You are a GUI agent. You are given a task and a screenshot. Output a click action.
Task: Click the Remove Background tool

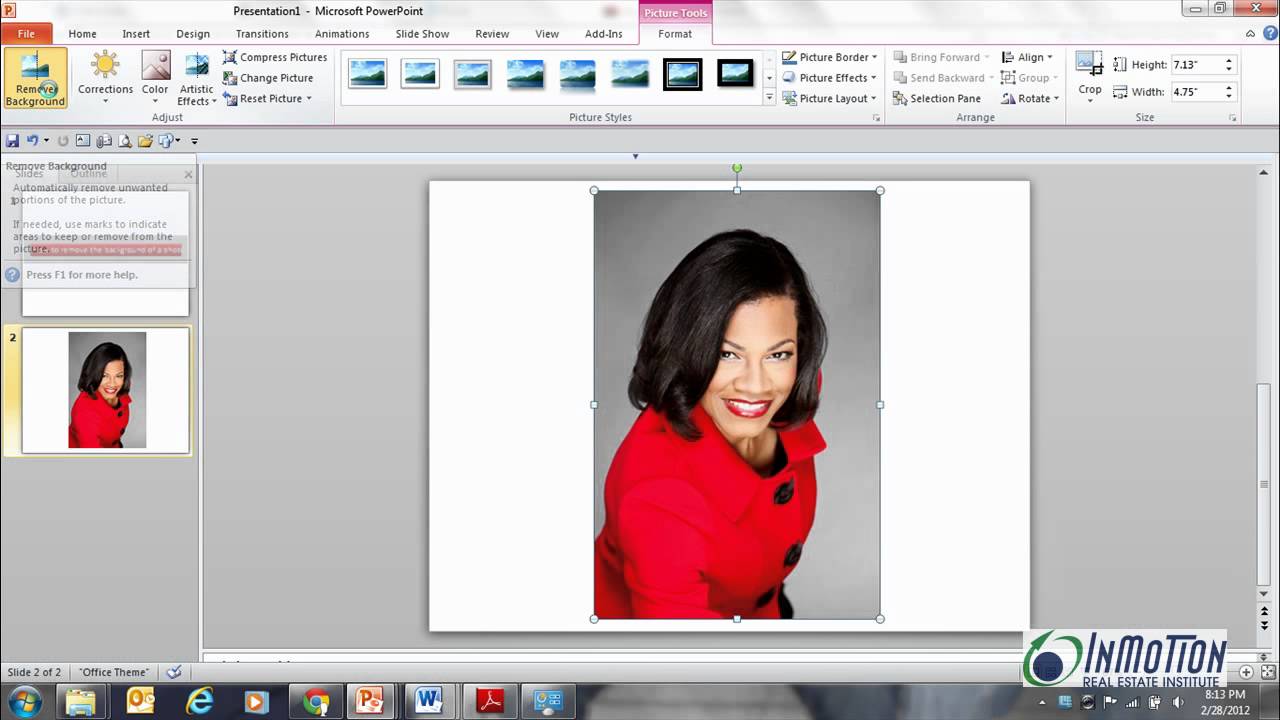tap(35, 78)
